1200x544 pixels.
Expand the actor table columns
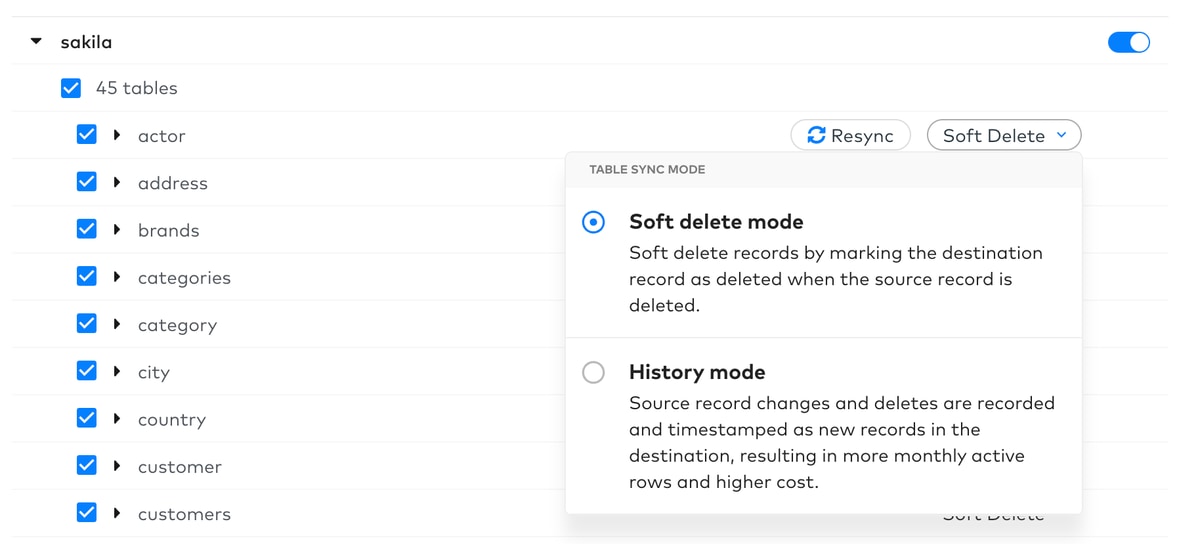point(117,135)
